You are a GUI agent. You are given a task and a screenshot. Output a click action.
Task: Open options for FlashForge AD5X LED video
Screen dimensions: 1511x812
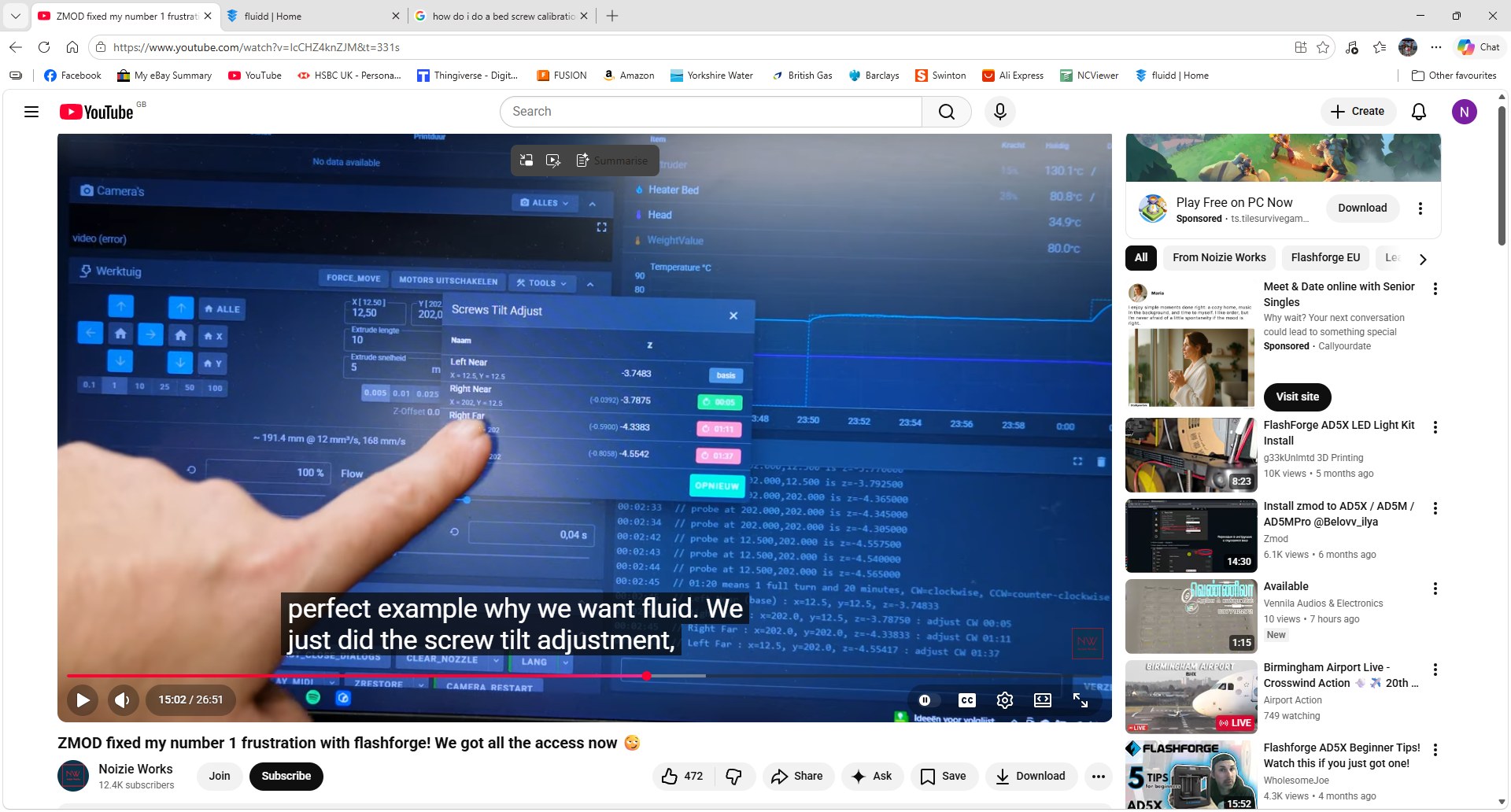1435,427
